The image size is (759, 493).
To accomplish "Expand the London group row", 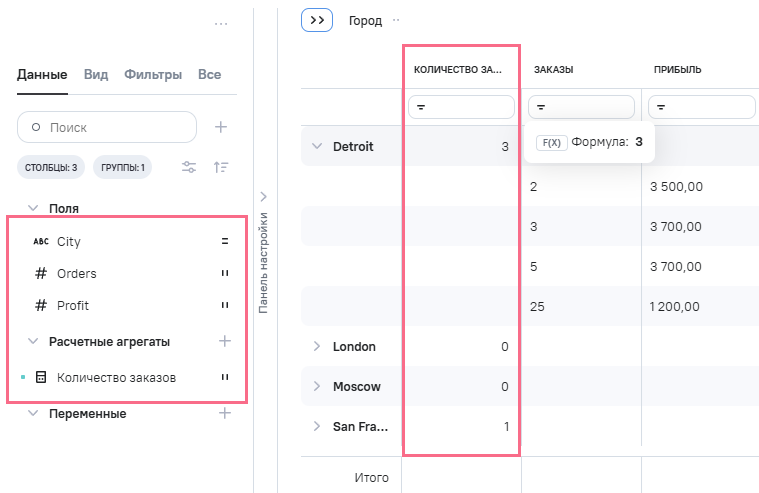I will [x=317, y=346].
